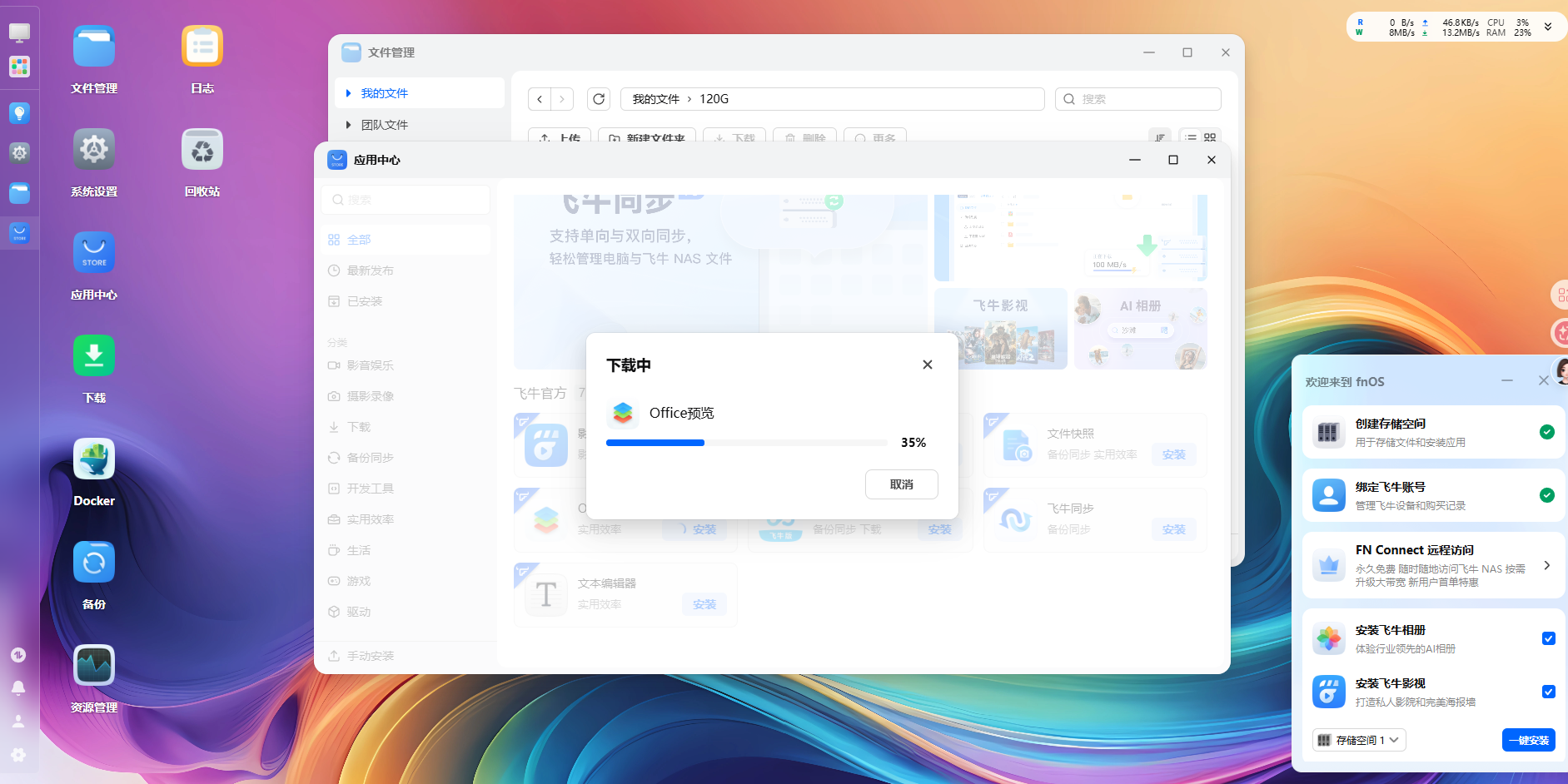The image size is (1568, 784).
Task: Open the 实用效率 category in sidebar
Action: [406, 519]
